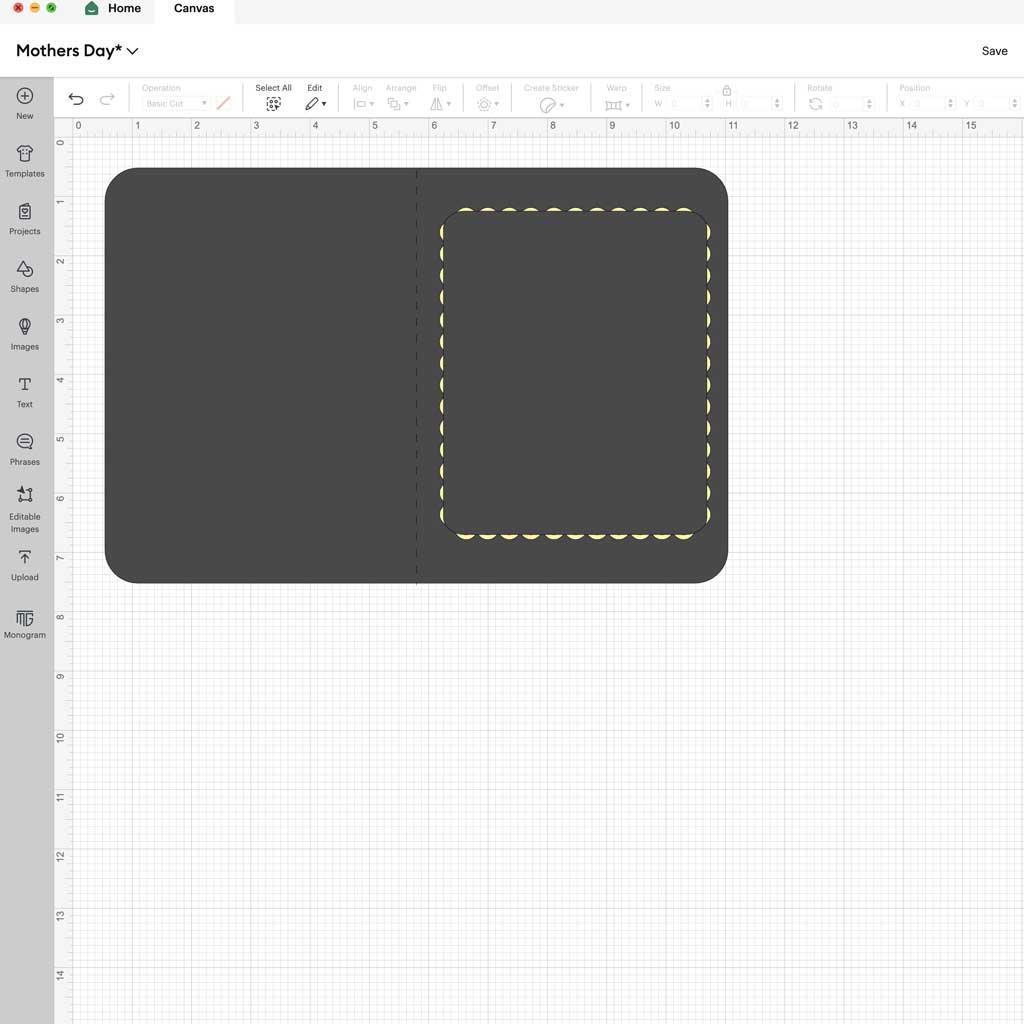Click the green fullscreen window button
The image size is (1024, 1024).
51,8
